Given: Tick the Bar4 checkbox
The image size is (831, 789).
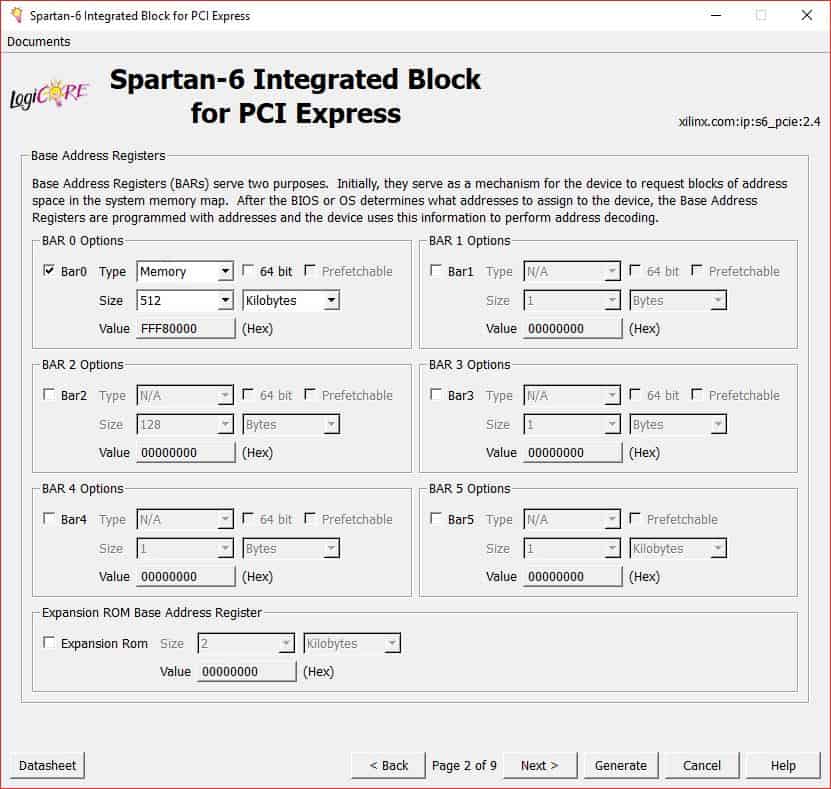Looking at the screenshot, I should pyautogui.click(x=49, y=519).
